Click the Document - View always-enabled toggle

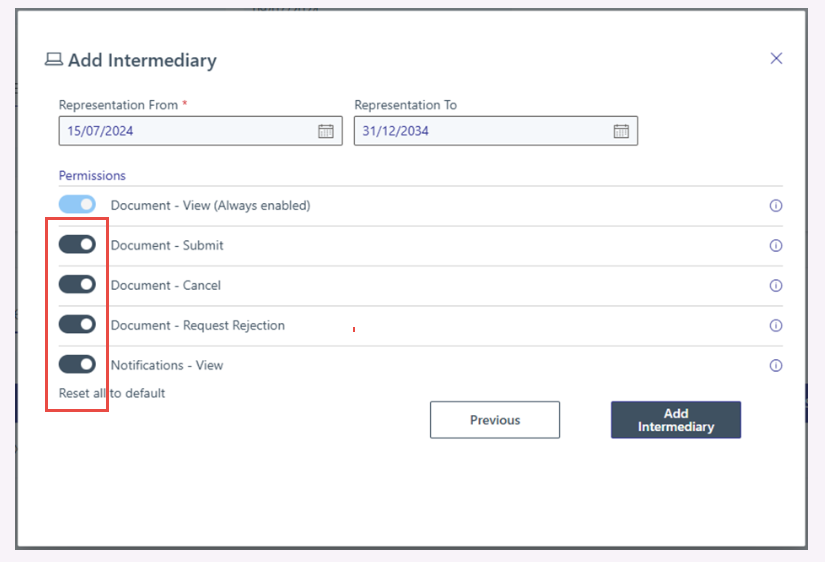click(x=77, y=205)
